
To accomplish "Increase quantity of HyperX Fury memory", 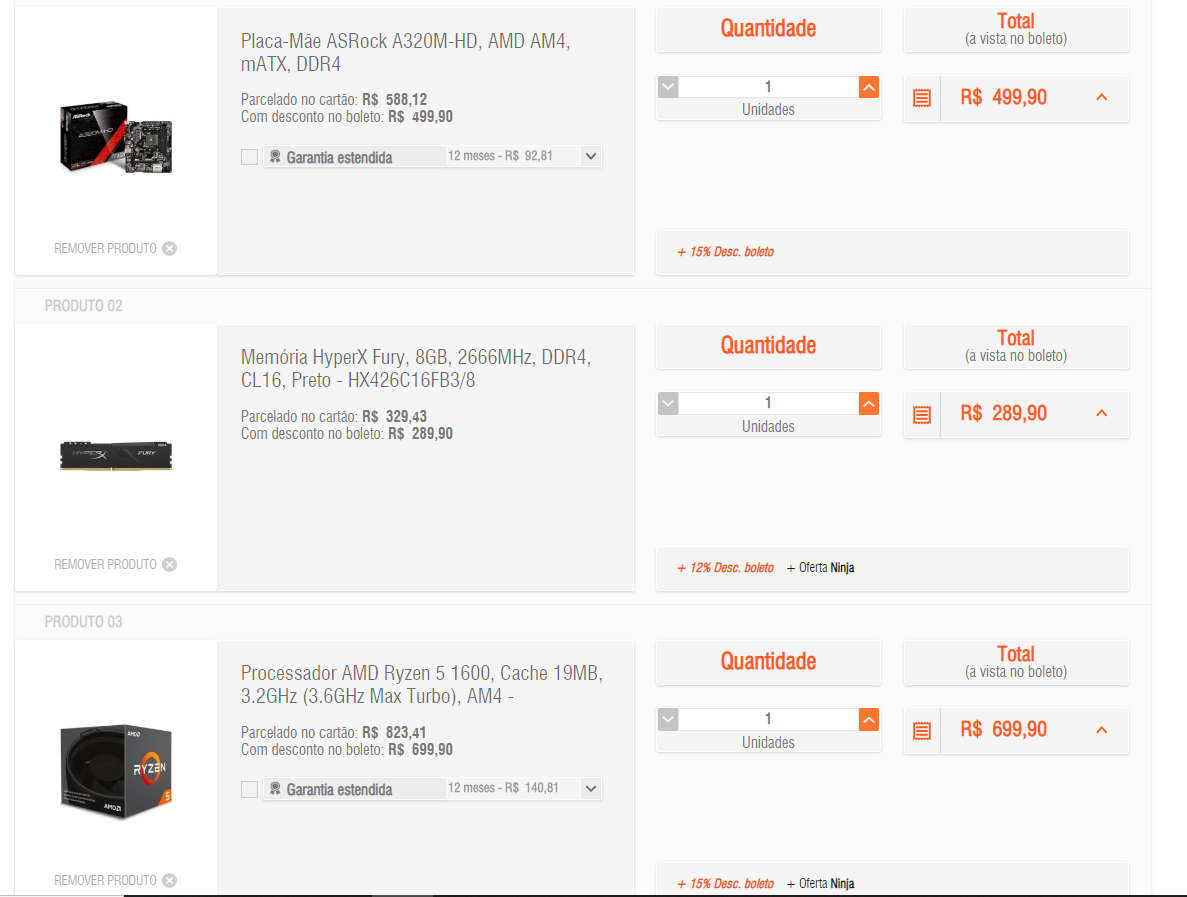I will pyautogui.click(x=869, y=403).
